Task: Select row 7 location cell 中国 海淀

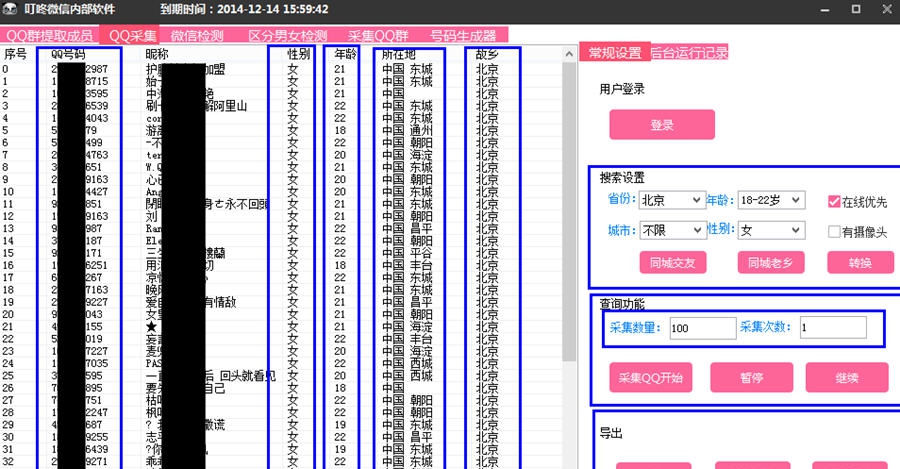Action: [x=408, y=155]
